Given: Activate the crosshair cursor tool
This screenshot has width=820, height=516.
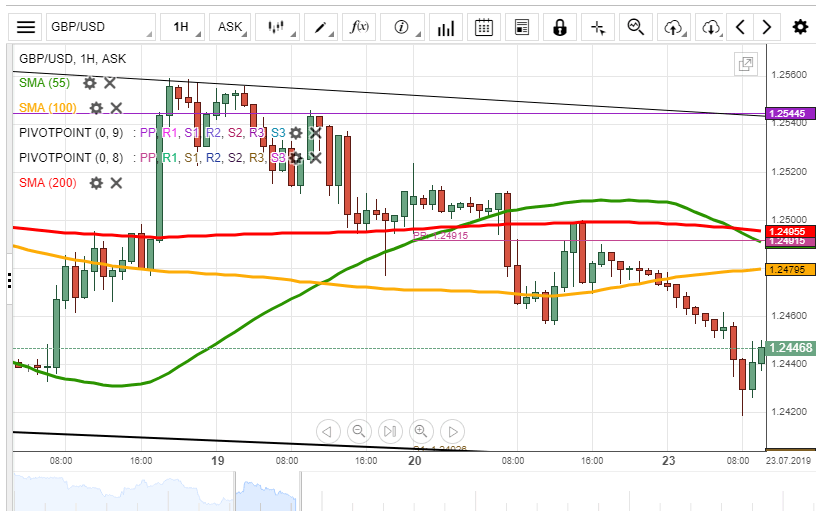Looking at the screenshot, I should [598, 27].
